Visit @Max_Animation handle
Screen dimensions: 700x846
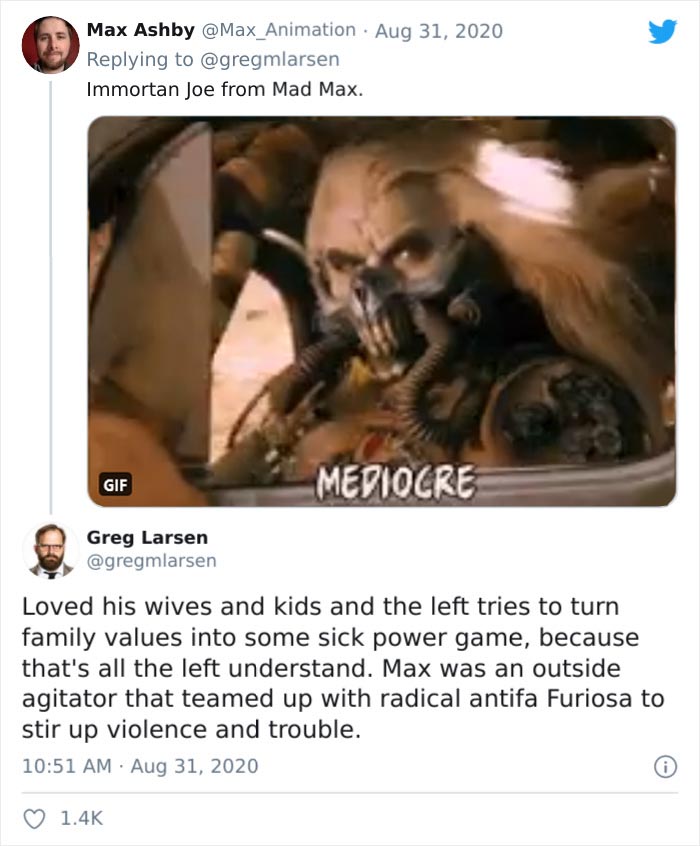(x=278, y=30)
